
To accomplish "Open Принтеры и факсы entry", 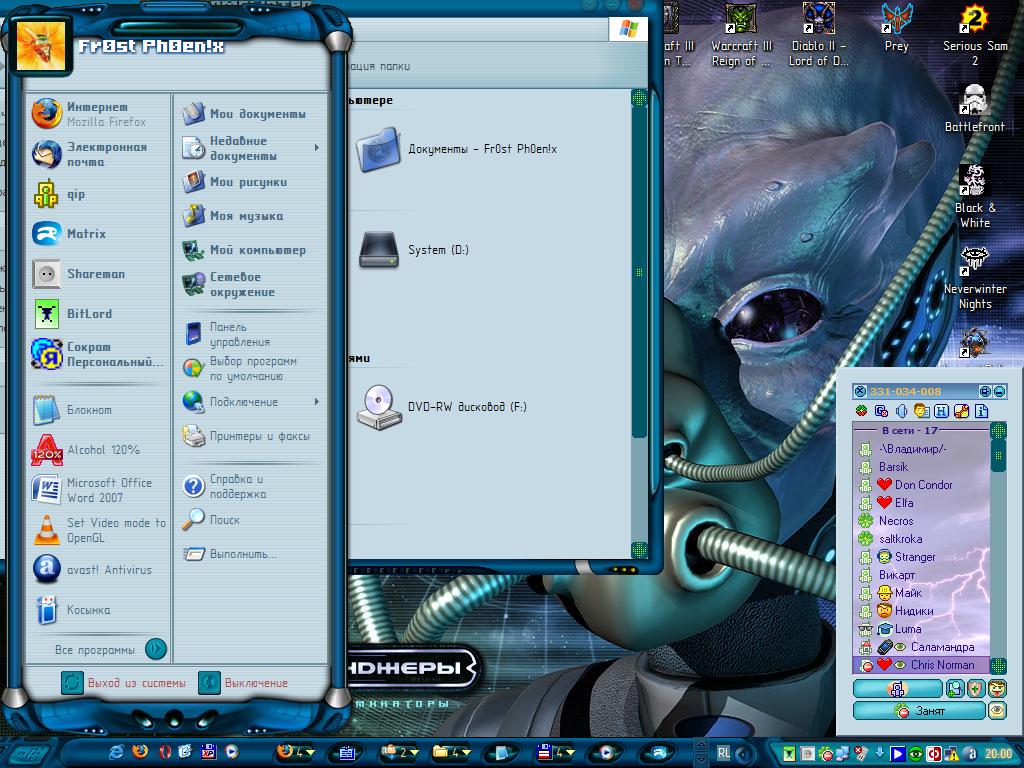I will [x=251, y=436].
